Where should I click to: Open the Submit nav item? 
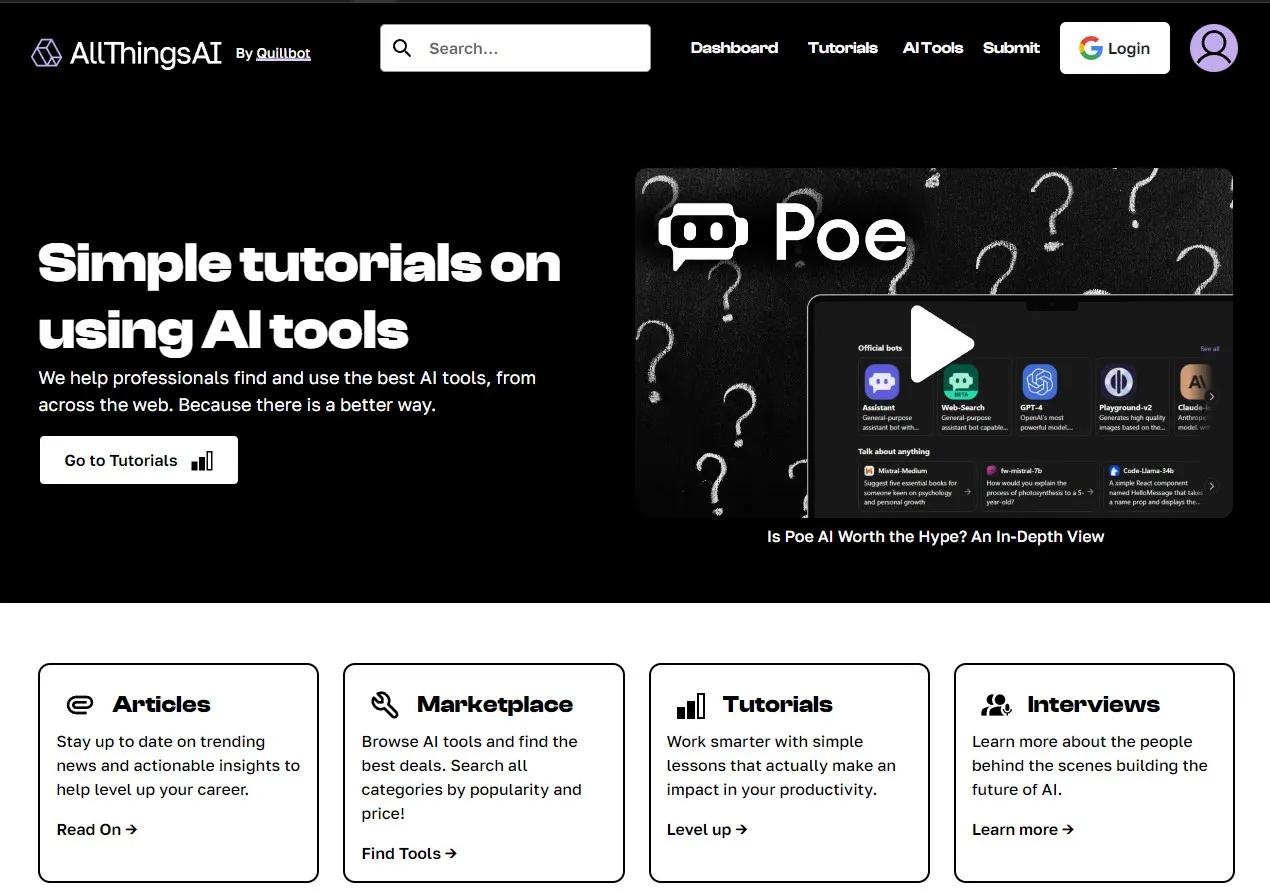tap(1011, 48)
